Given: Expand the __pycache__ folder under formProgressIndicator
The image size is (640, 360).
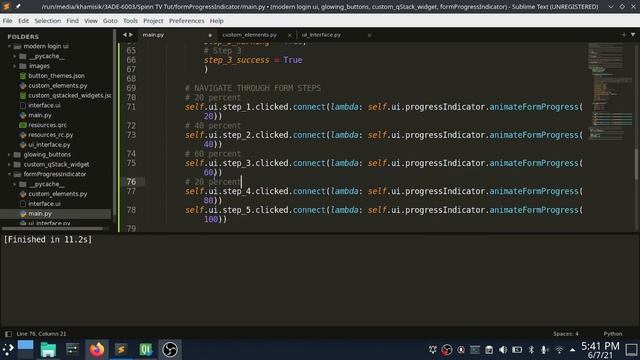Looking at the screenshot, I should click(x=15, y=184).
